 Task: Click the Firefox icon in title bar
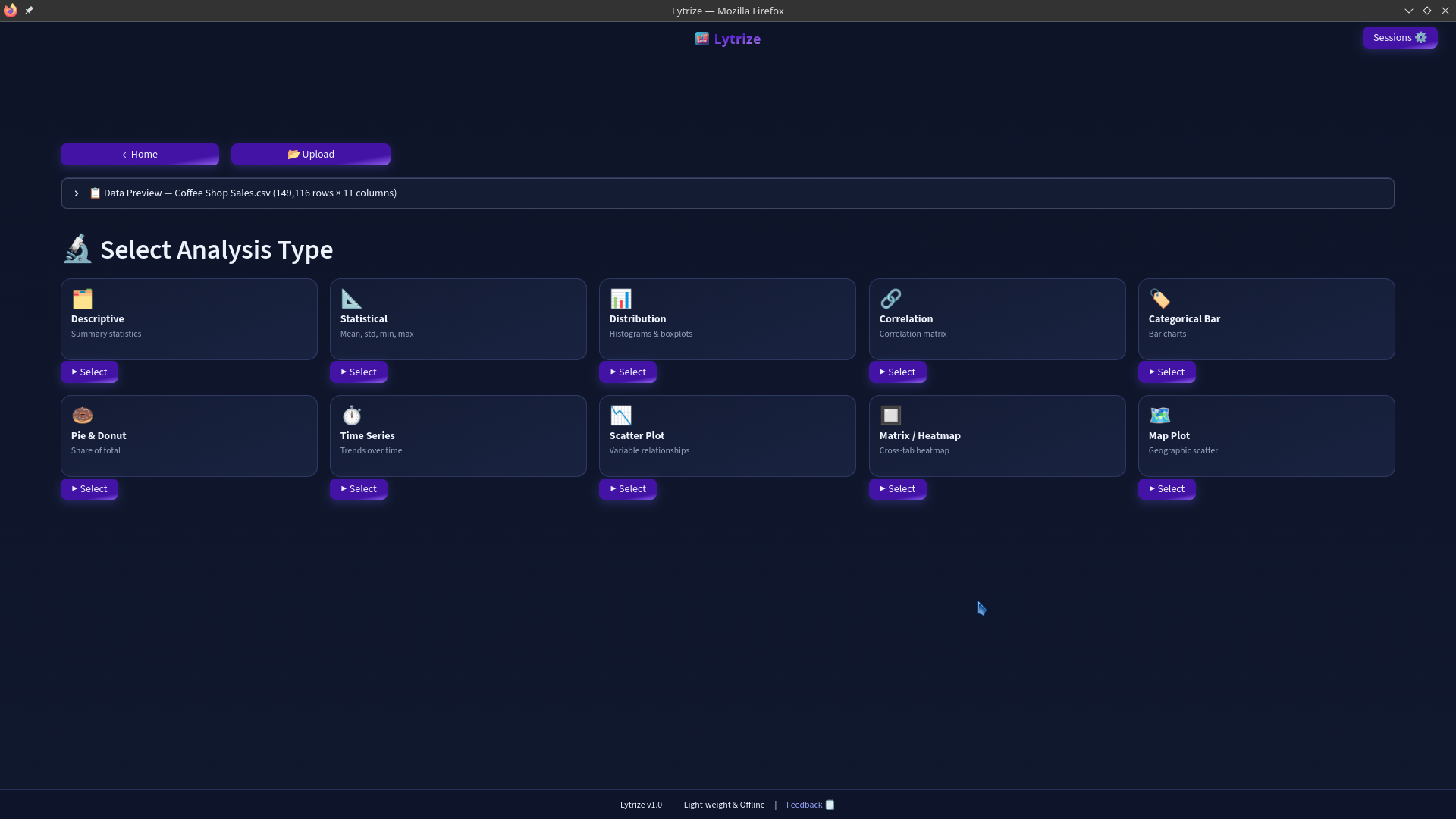pos(10,11)
